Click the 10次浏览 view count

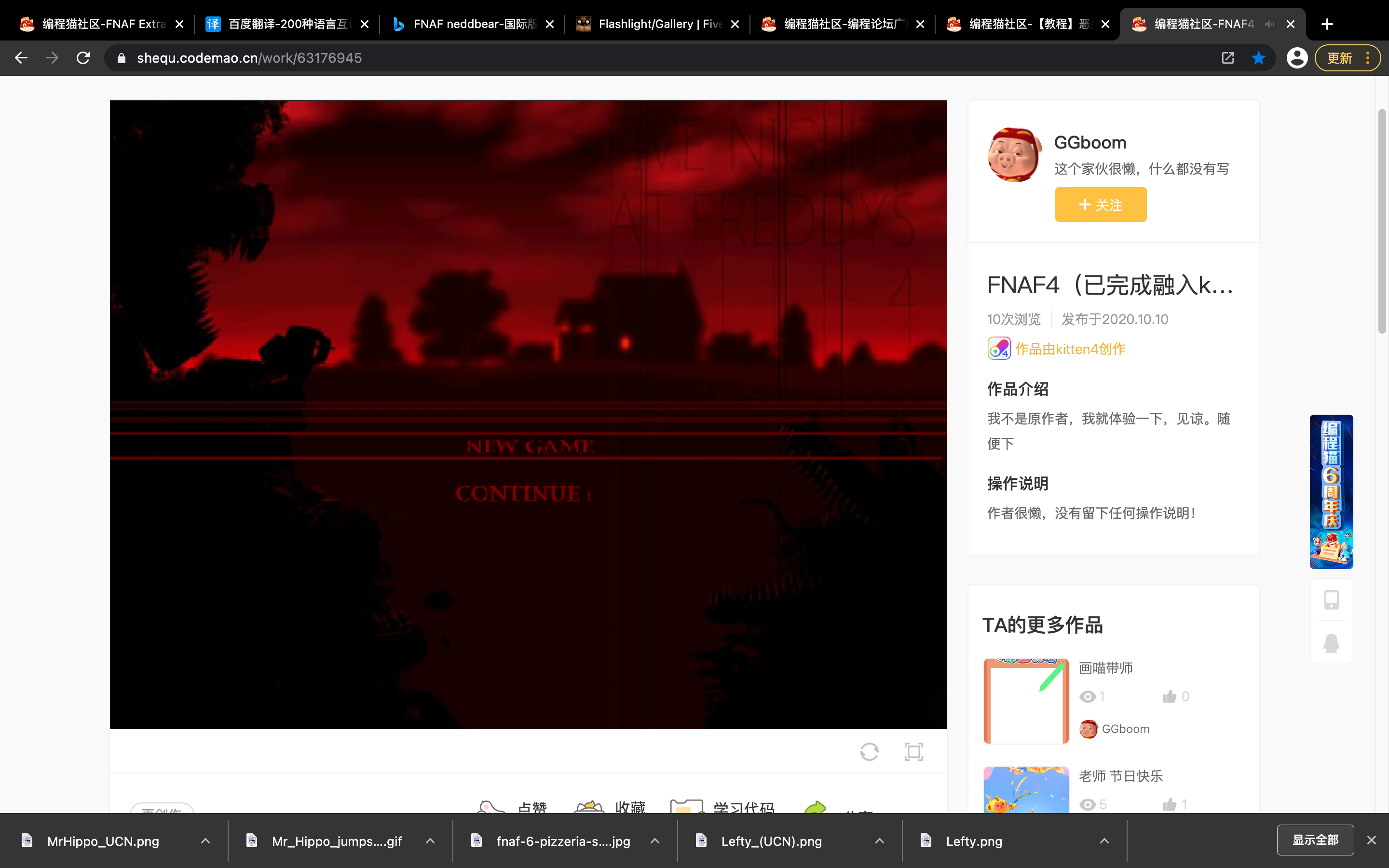(x=1014, y=319)
